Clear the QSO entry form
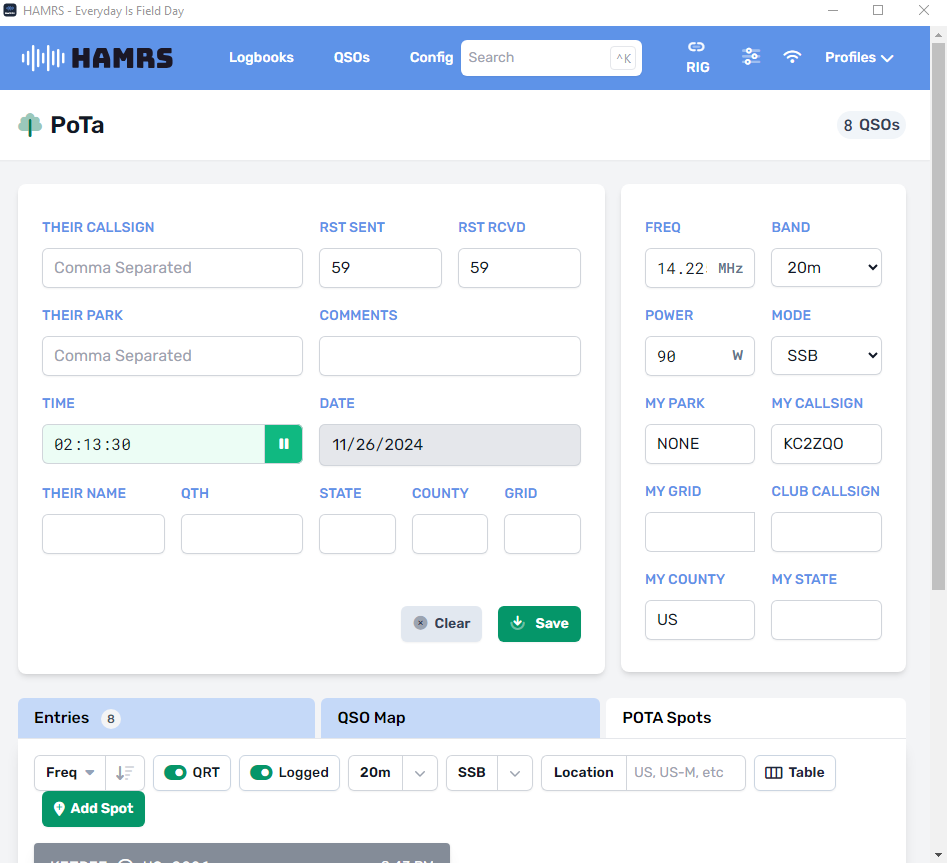 coord(441,623)
